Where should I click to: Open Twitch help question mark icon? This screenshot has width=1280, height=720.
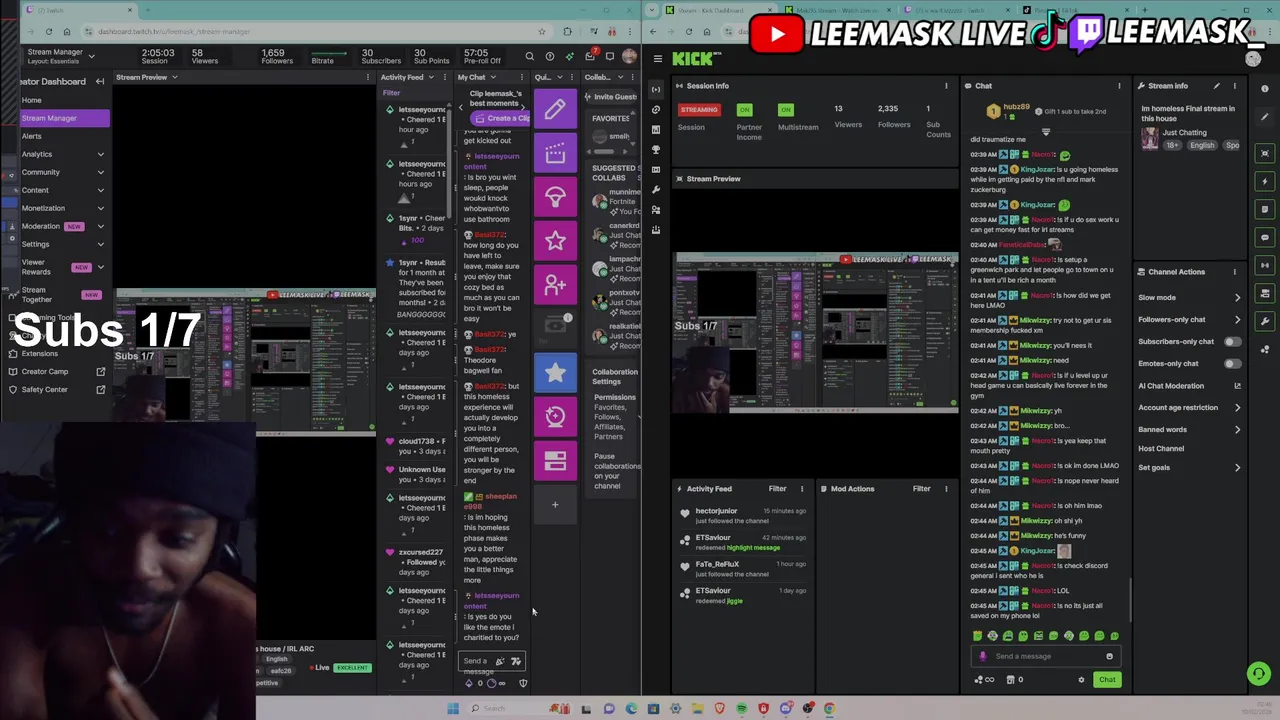(550, 57)
